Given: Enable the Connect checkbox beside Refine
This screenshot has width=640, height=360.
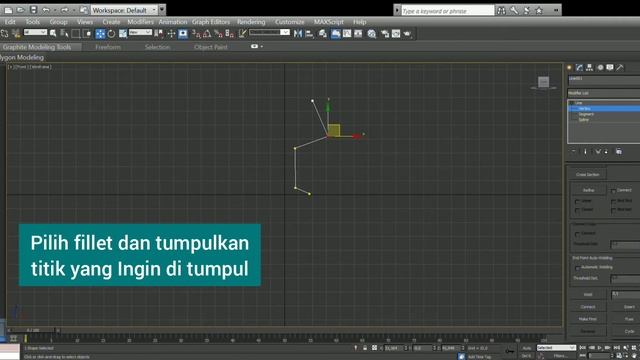Looking at the screenshot, I should (613, 191).
